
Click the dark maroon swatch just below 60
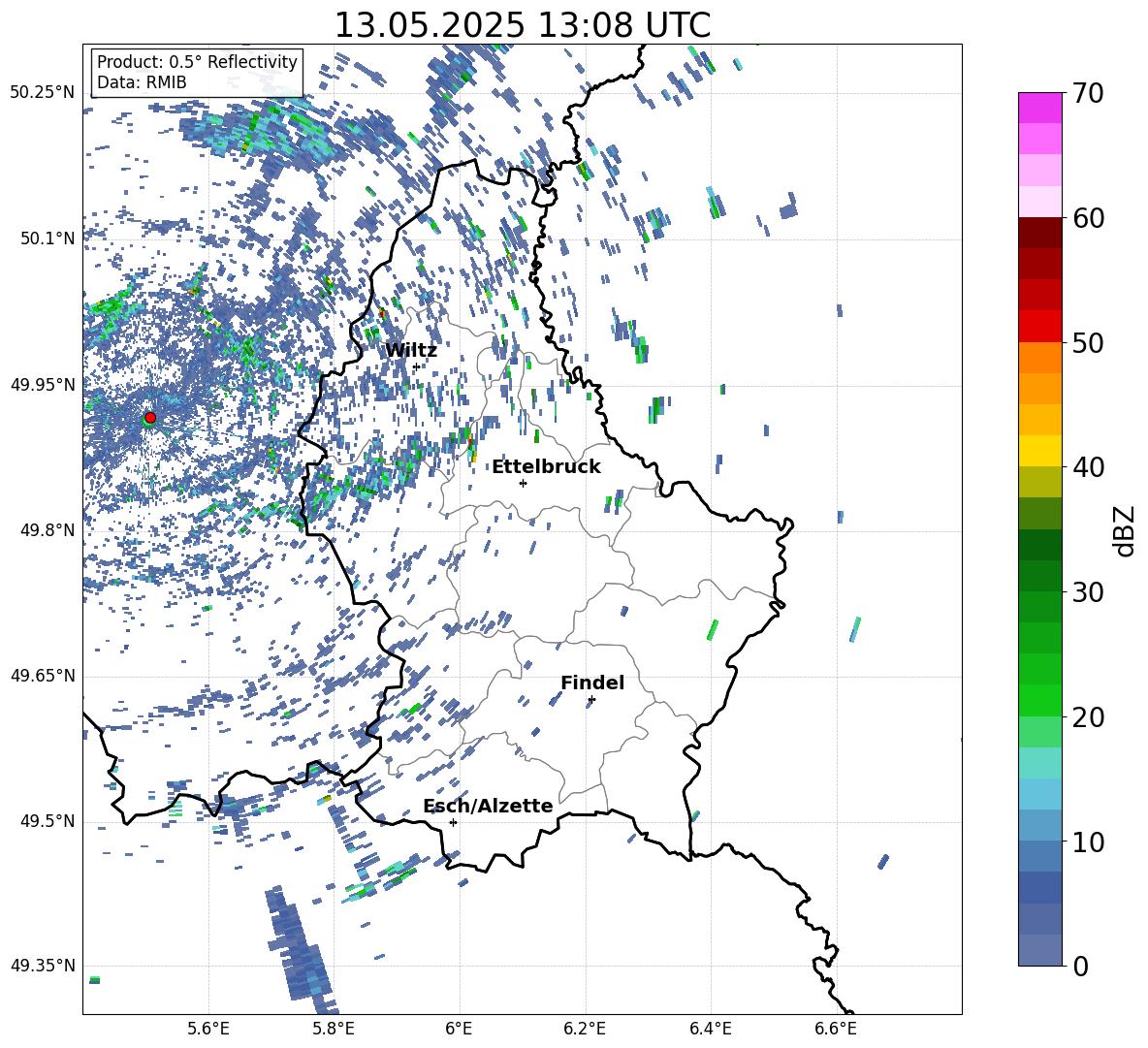1039,233
